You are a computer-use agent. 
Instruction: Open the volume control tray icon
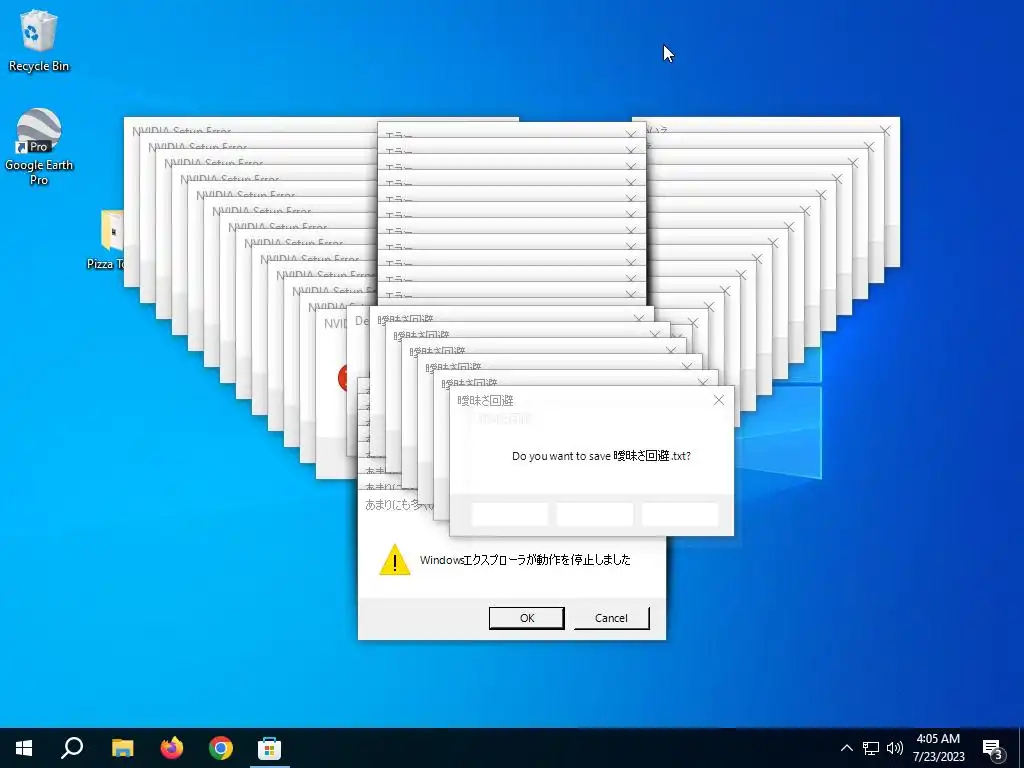(x=895, y=748)
